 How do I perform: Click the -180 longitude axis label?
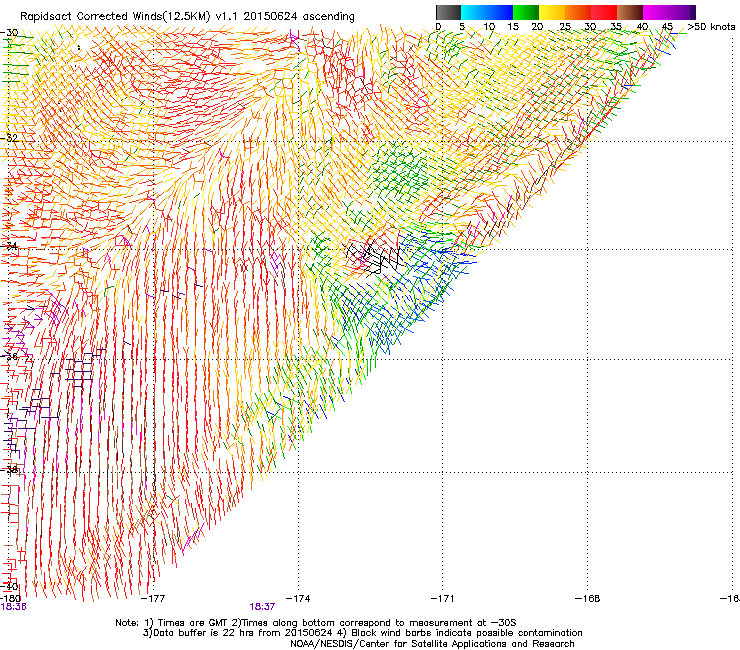point(10,599)
